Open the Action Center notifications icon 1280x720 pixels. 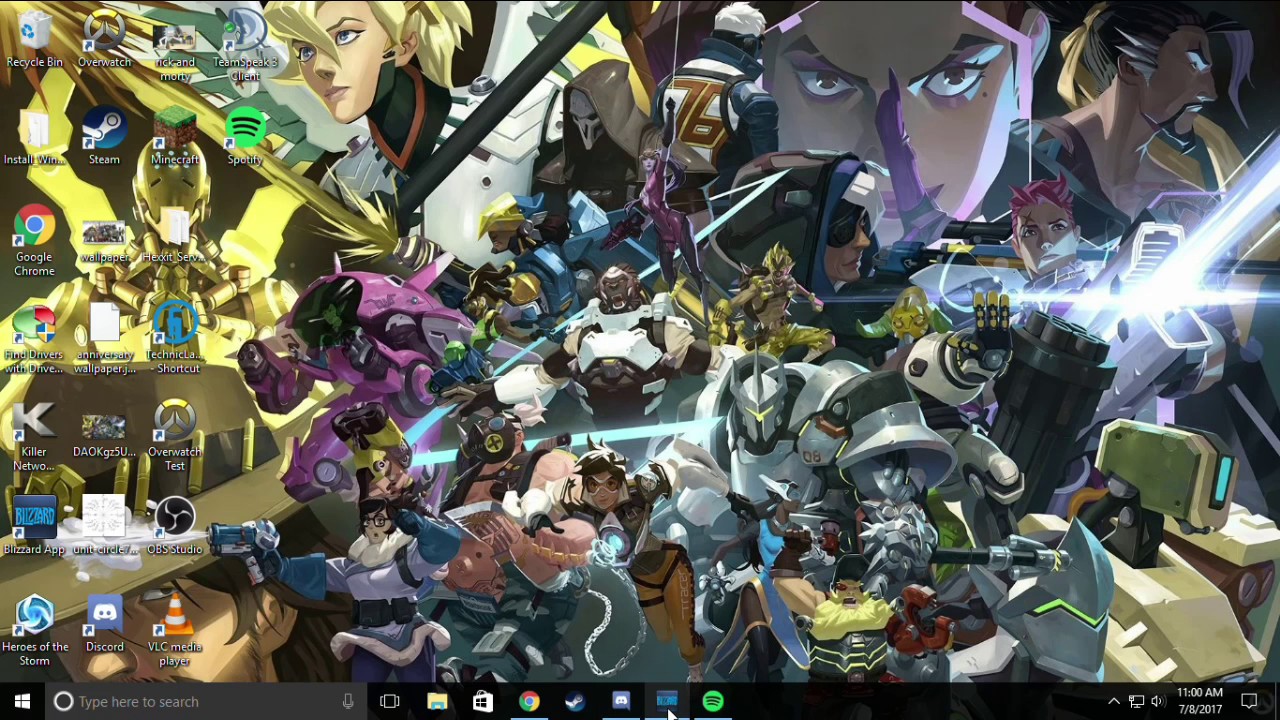point(1249,701)
